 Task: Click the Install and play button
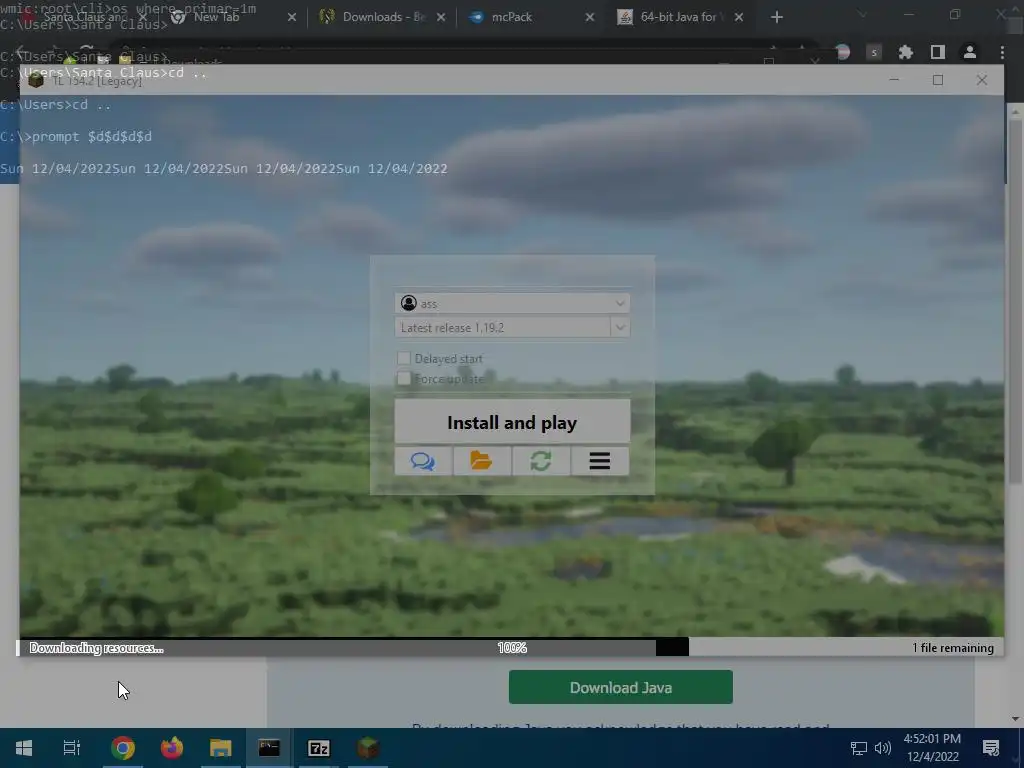(512, 422)
